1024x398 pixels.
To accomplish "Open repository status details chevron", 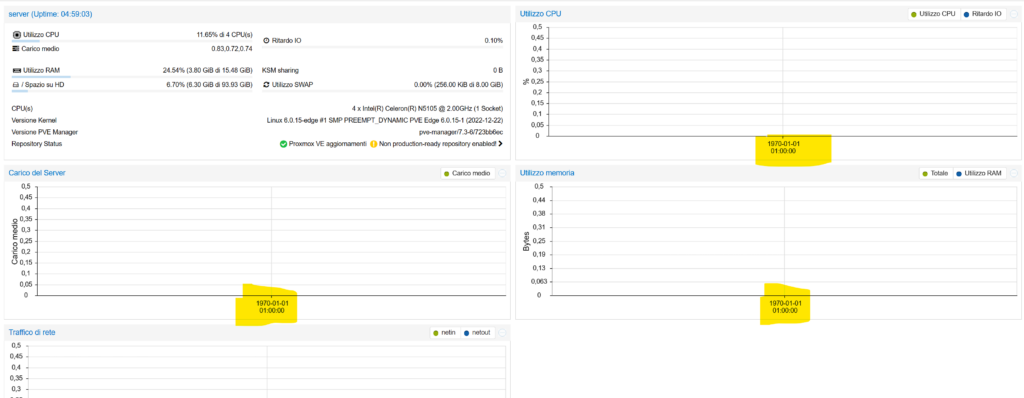I will tap(500, 144).
